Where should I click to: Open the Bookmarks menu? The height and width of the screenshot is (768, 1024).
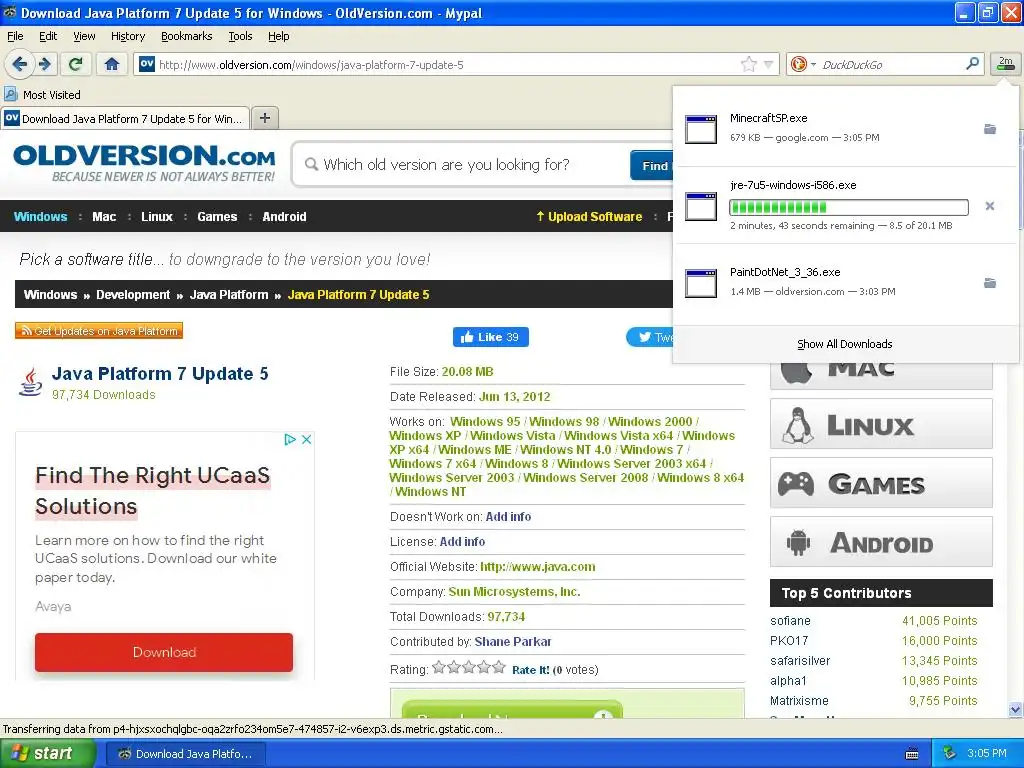coord(186,36)
